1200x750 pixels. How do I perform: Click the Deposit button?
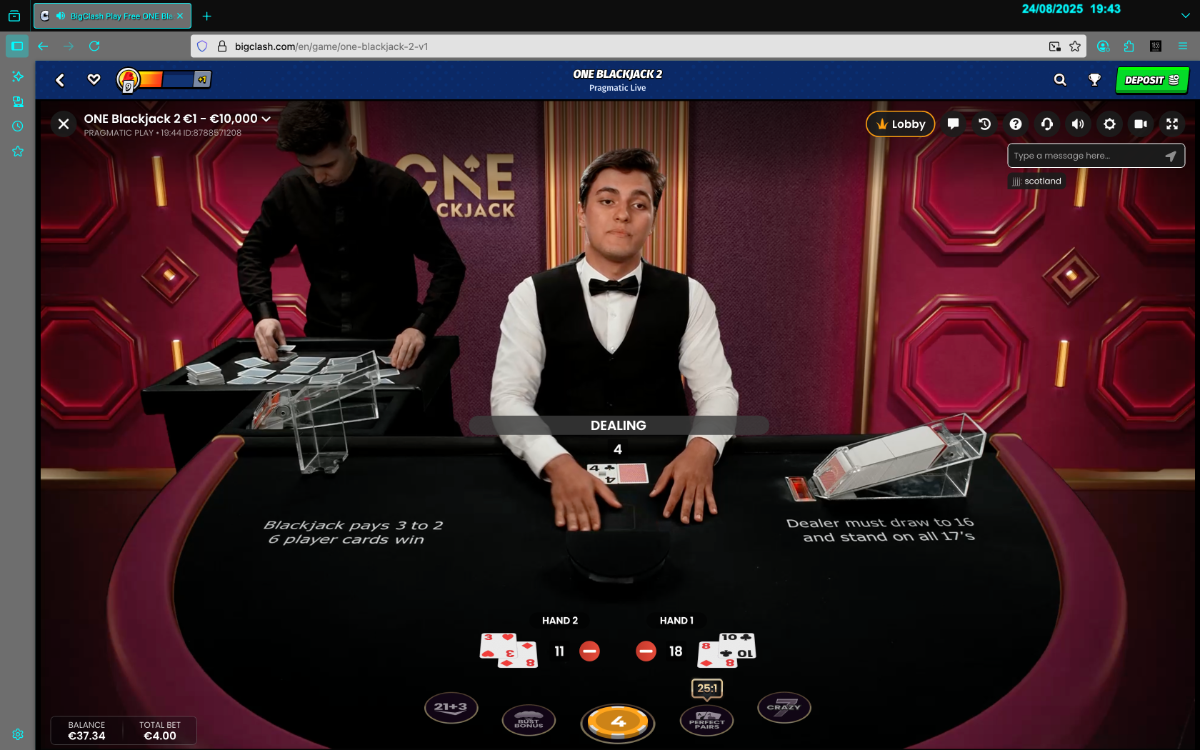pyautogui.click(x=1152, y=80)
